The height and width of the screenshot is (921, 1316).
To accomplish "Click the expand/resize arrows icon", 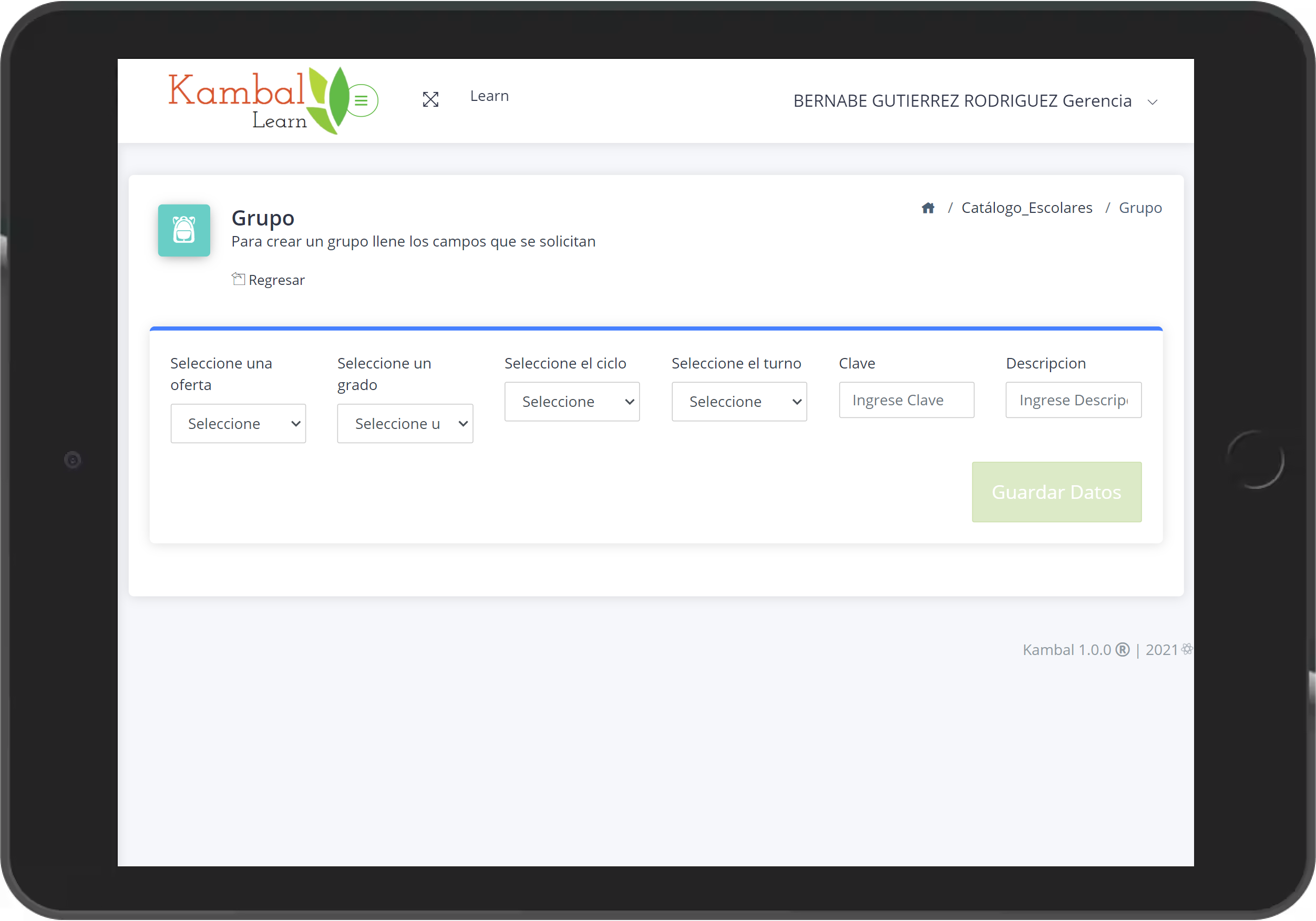I will [430, 100].
